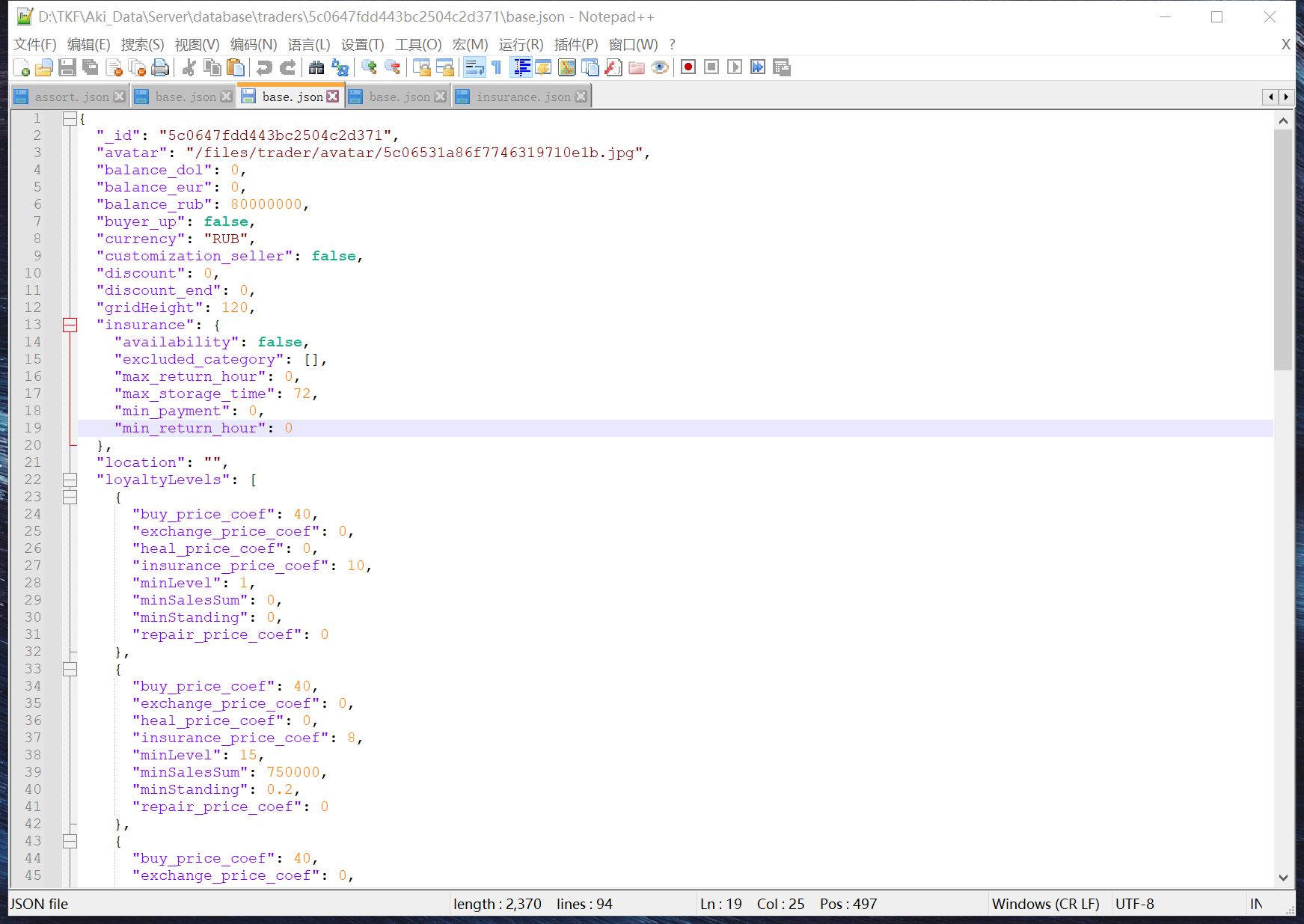The width and height of the screenshot is (1304, 924).
Task: Switch to the insurance.json tab
Action: pyautogui.click(x=523, y=97)
